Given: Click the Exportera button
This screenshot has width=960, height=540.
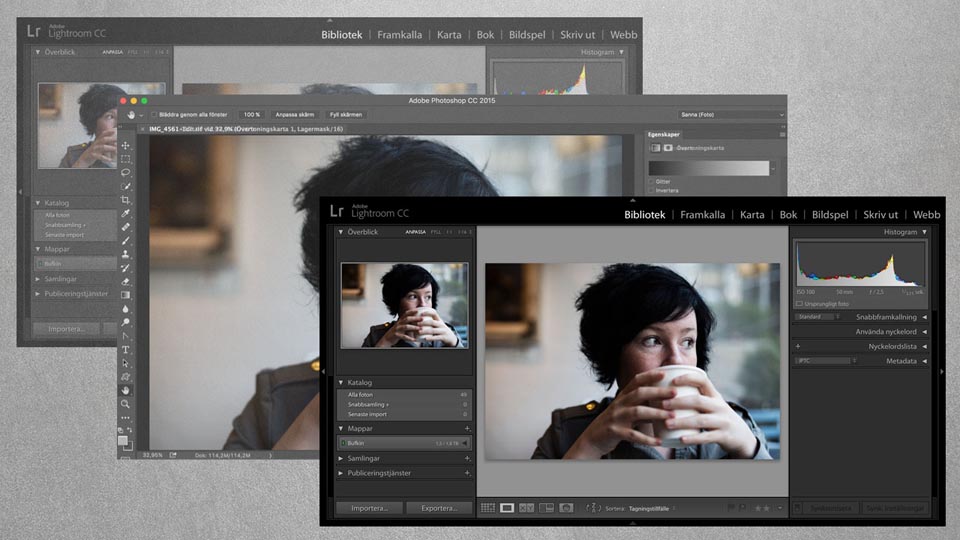Looking at the screenshot, I should pos(439,508).
